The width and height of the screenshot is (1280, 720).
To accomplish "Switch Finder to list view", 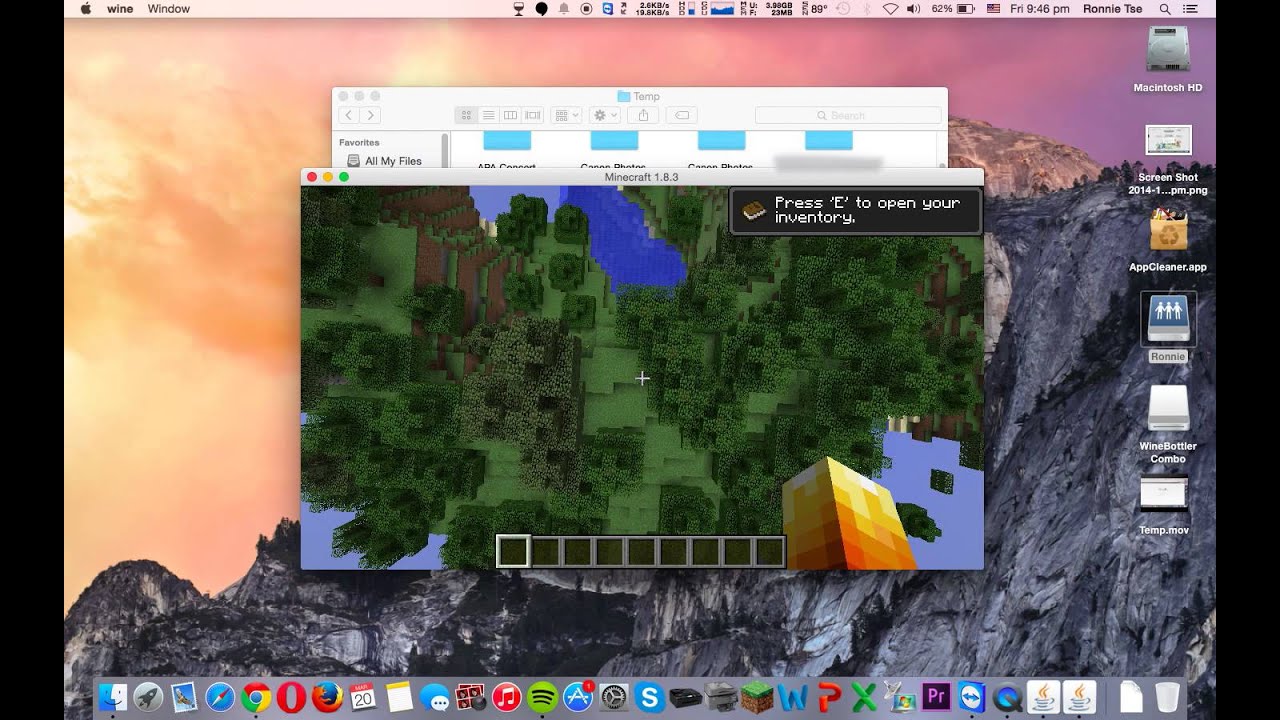I will click(488, 116).
